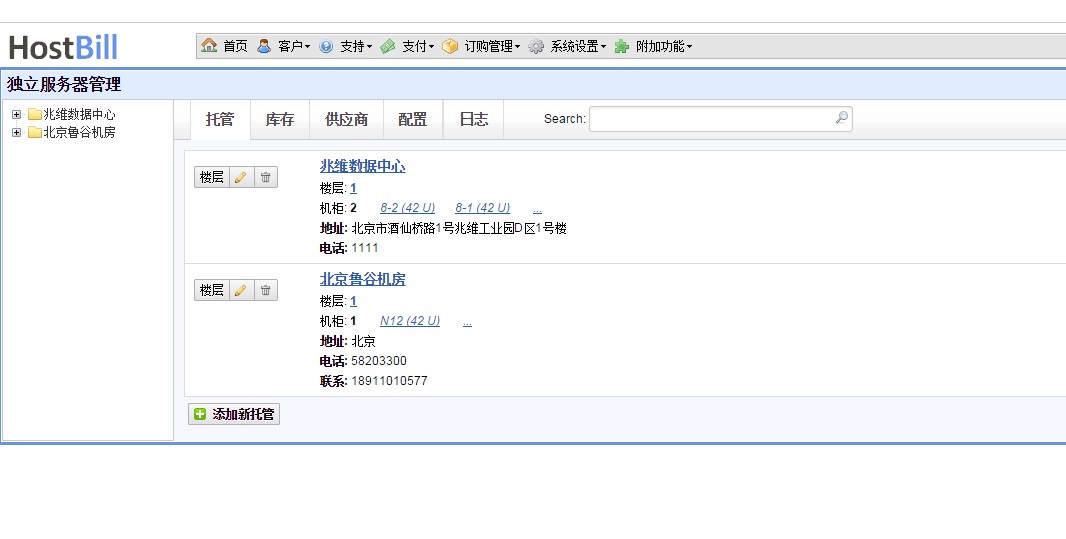This screenshot has height=539, width=1066.
Task: Click the 添加新托管 button
Action: click(234, 414)
